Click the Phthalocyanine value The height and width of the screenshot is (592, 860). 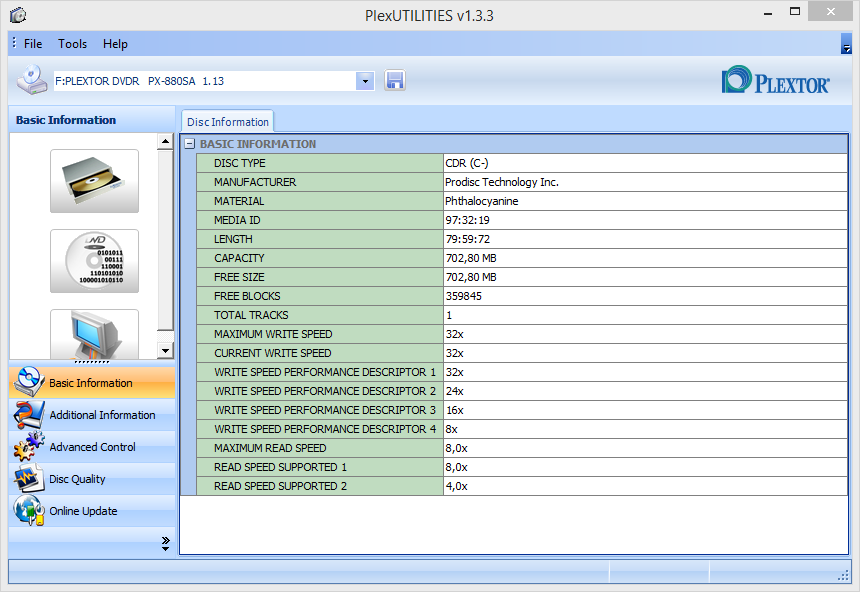tap(482, 201)
